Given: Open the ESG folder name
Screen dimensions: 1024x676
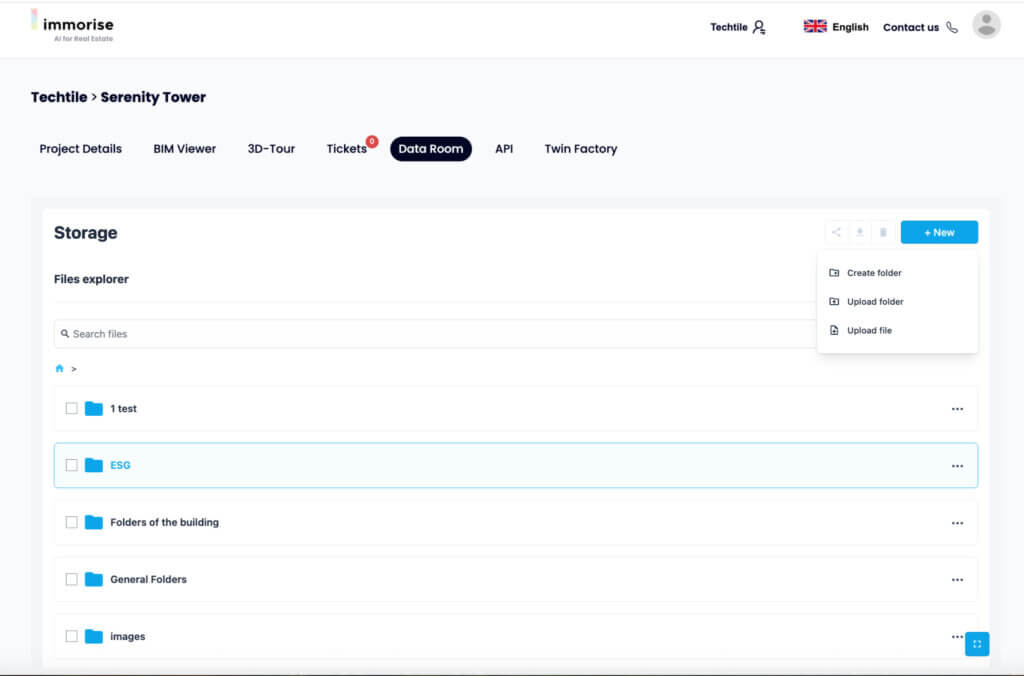Looking at the screenshot, I should [120, 465].
